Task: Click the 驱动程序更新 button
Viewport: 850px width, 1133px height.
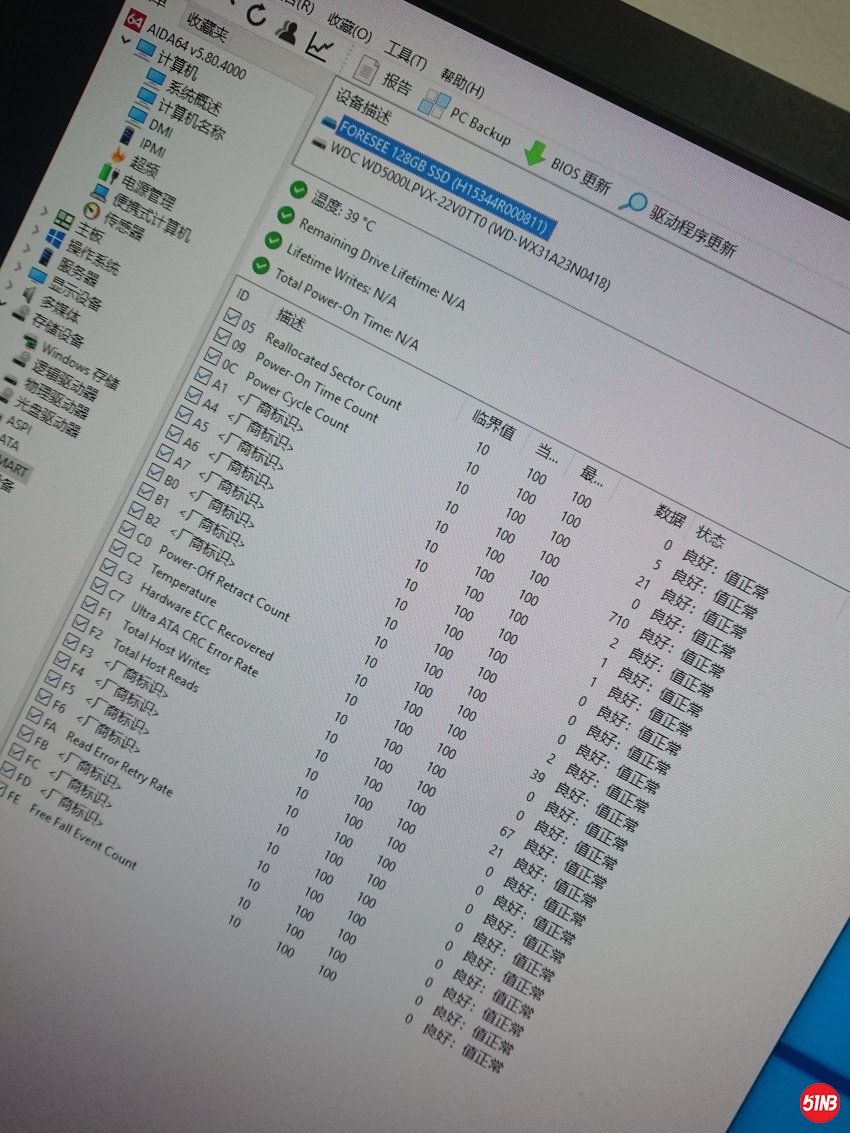Action: (x=678, y=224)
